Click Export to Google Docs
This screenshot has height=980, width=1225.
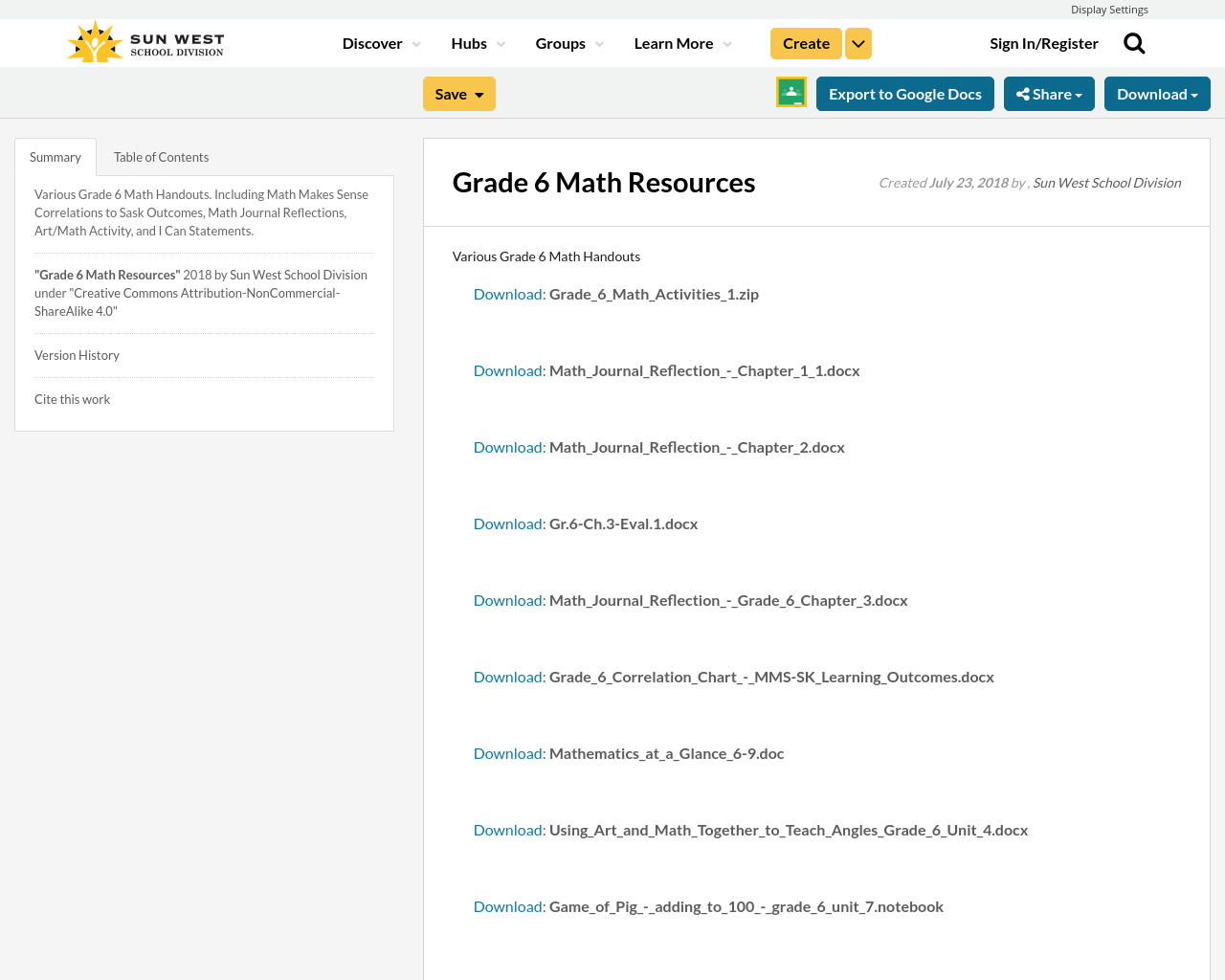(x=904, y=93)
